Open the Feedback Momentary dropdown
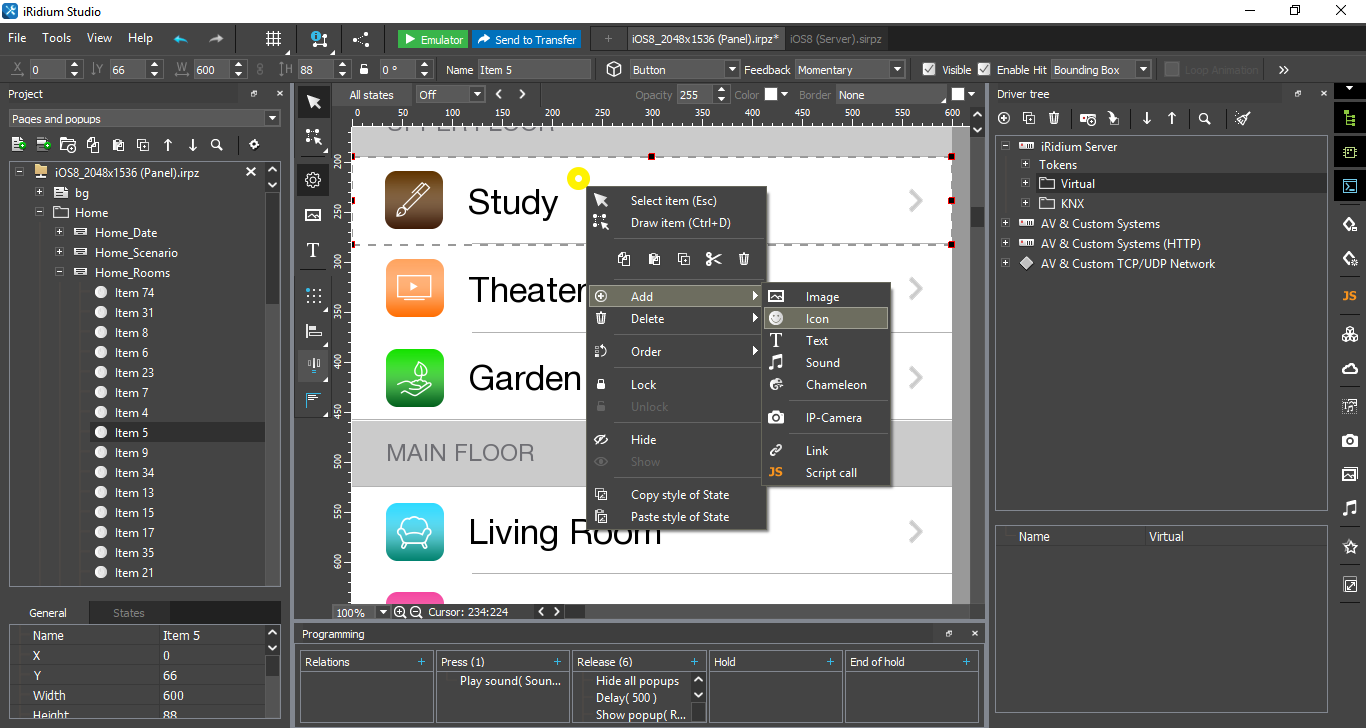Viewport: 1366px width, 728px height. [x=850, y=69]
